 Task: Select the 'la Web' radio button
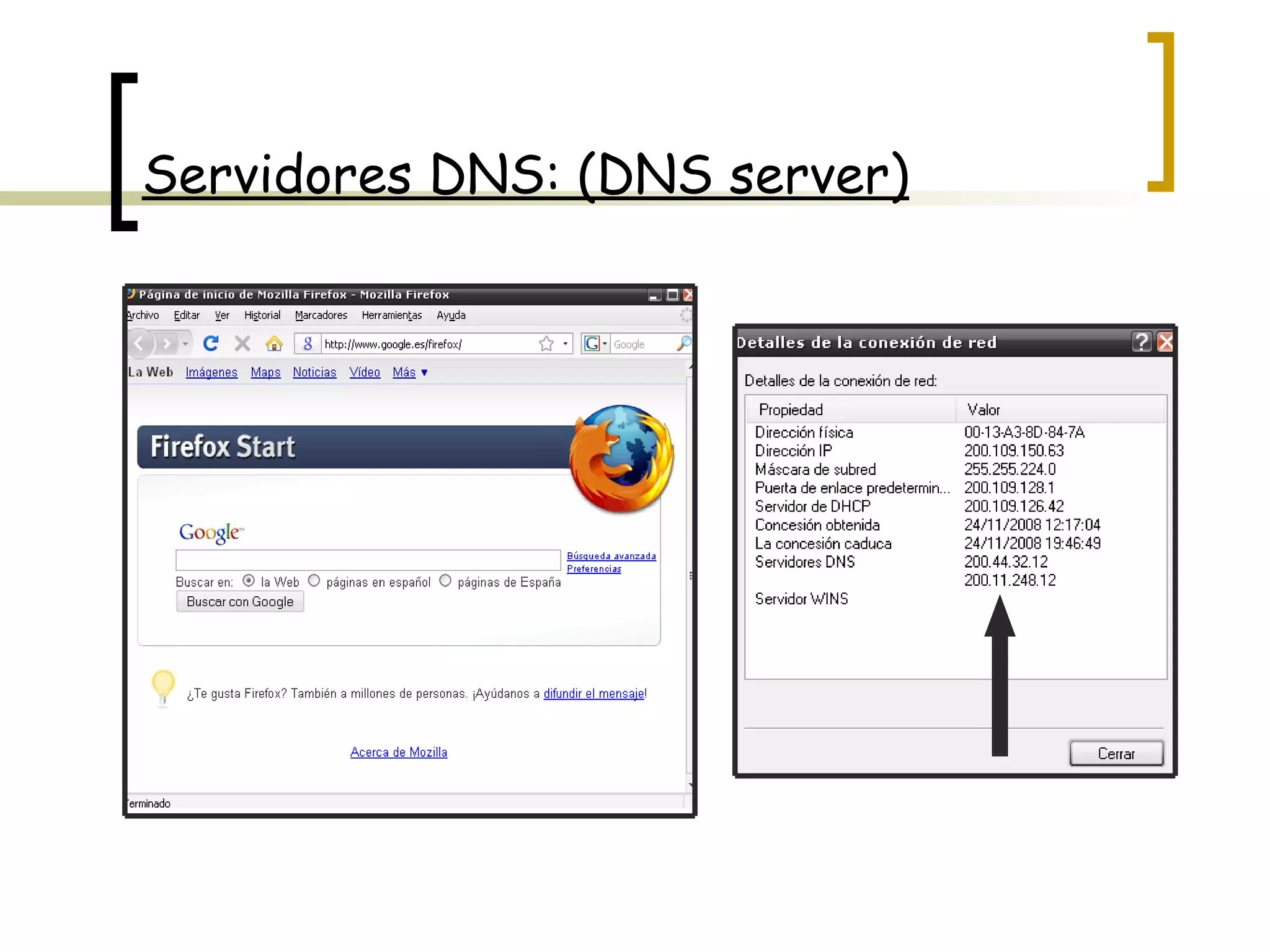pos(249,581)
